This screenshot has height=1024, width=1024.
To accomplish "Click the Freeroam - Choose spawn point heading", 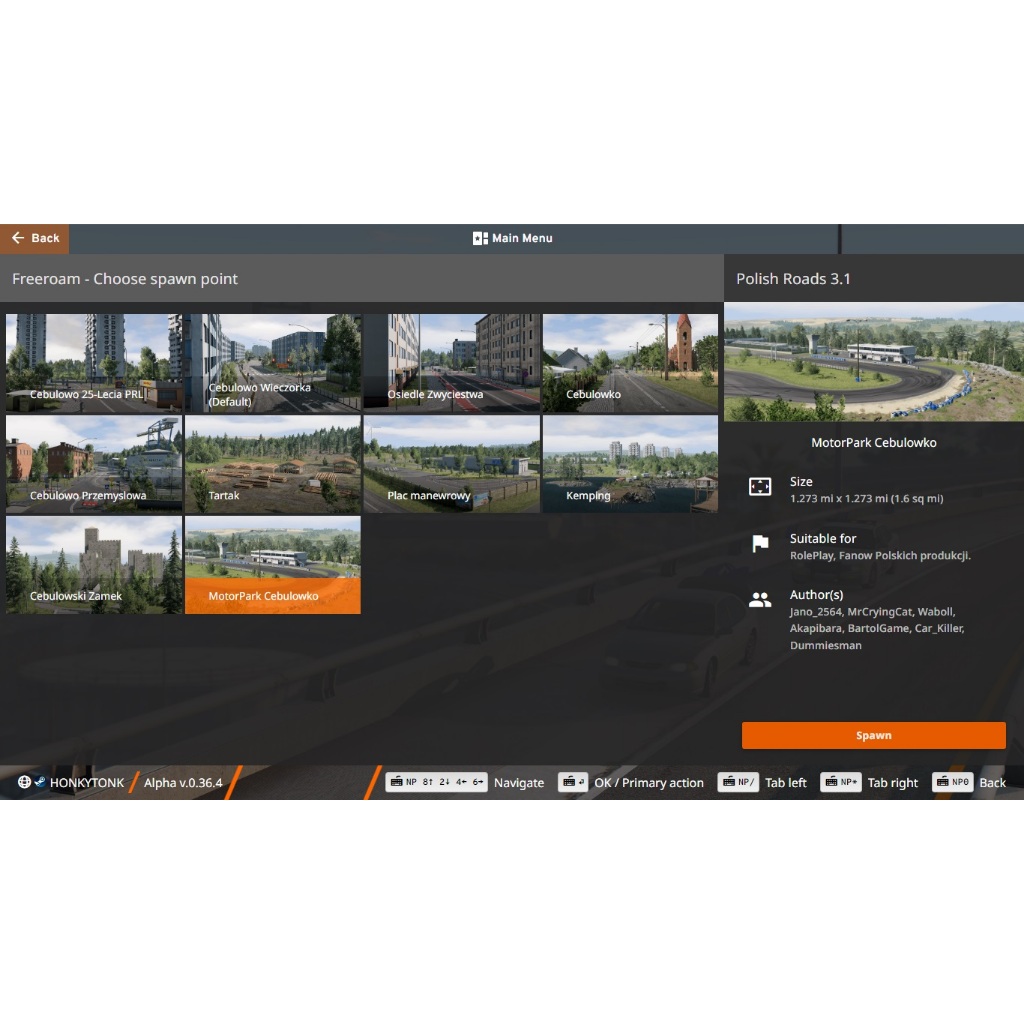I will tap(125, 279).
